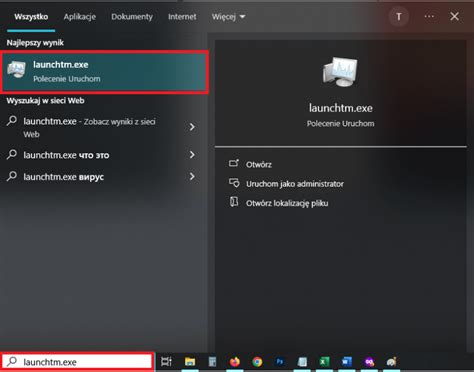
Task: Click the 'Najlepszy wynik' heading
Action: point(35,43)
